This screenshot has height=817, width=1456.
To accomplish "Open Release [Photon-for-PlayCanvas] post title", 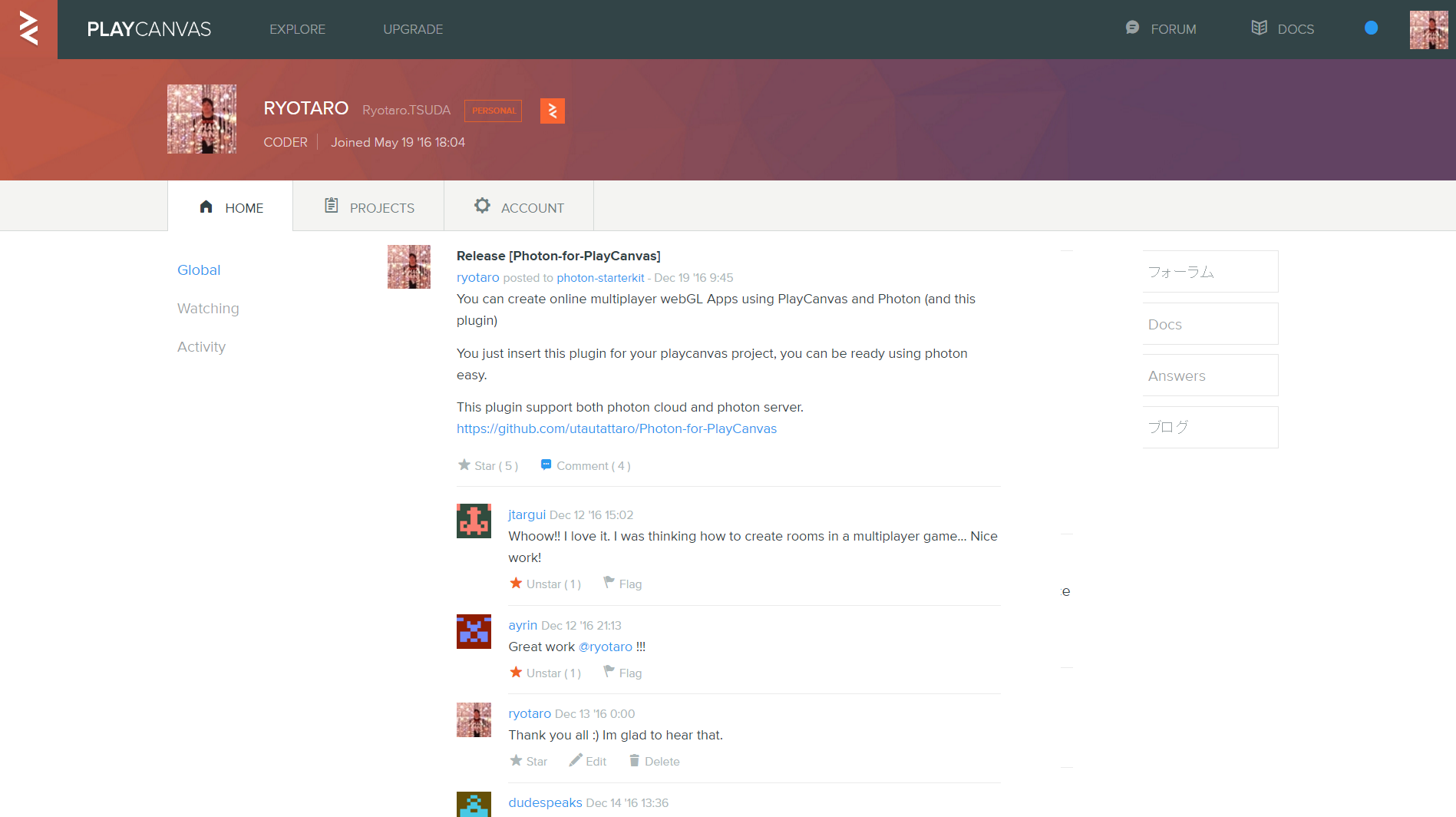I will 558,256.
